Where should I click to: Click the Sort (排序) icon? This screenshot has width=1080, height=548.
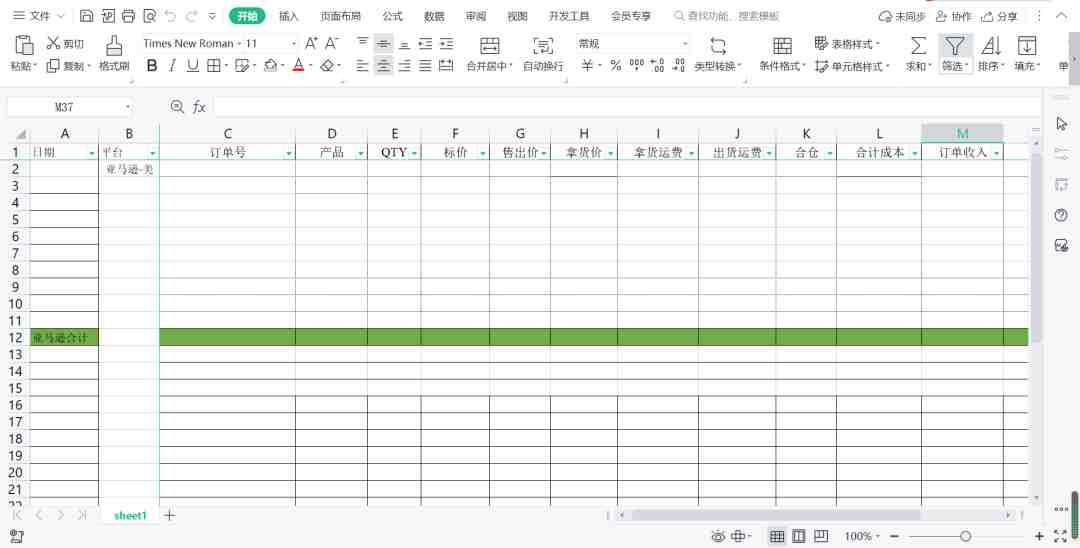(990, 46)
